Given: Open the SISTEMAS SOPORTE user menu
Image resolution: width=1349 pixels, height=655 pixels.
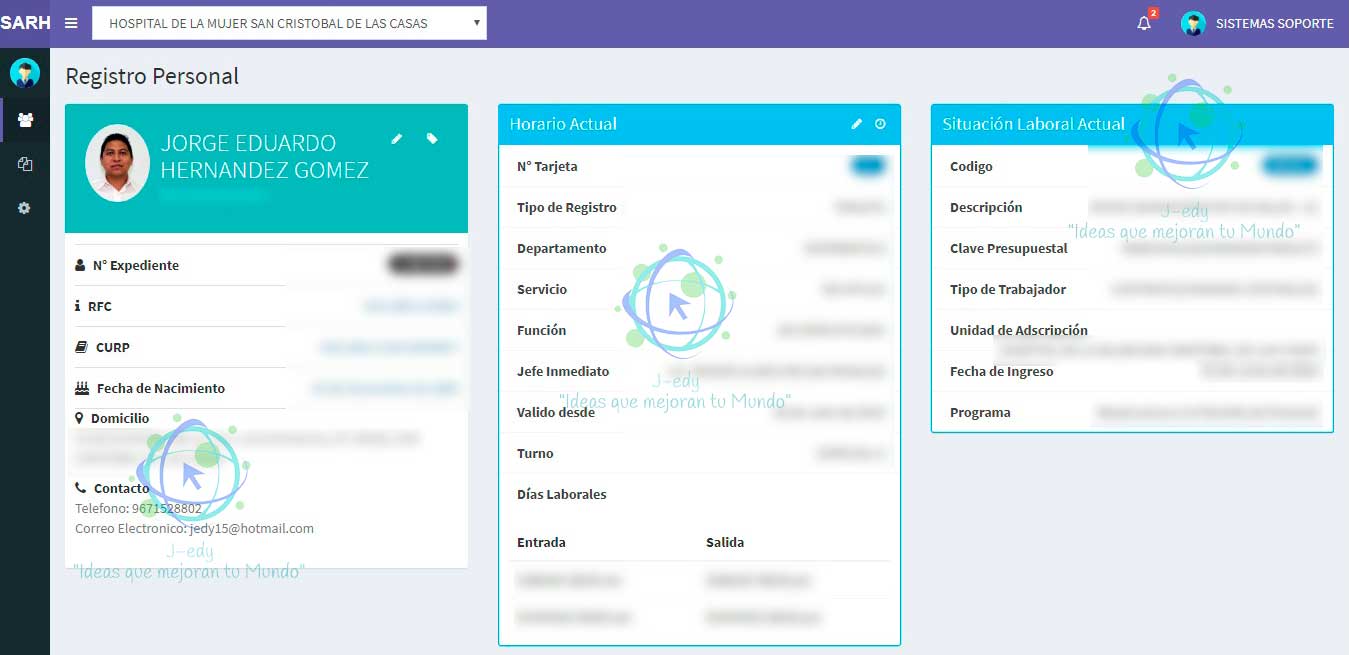Looking at the screenshot, I should coord(1273,23).
